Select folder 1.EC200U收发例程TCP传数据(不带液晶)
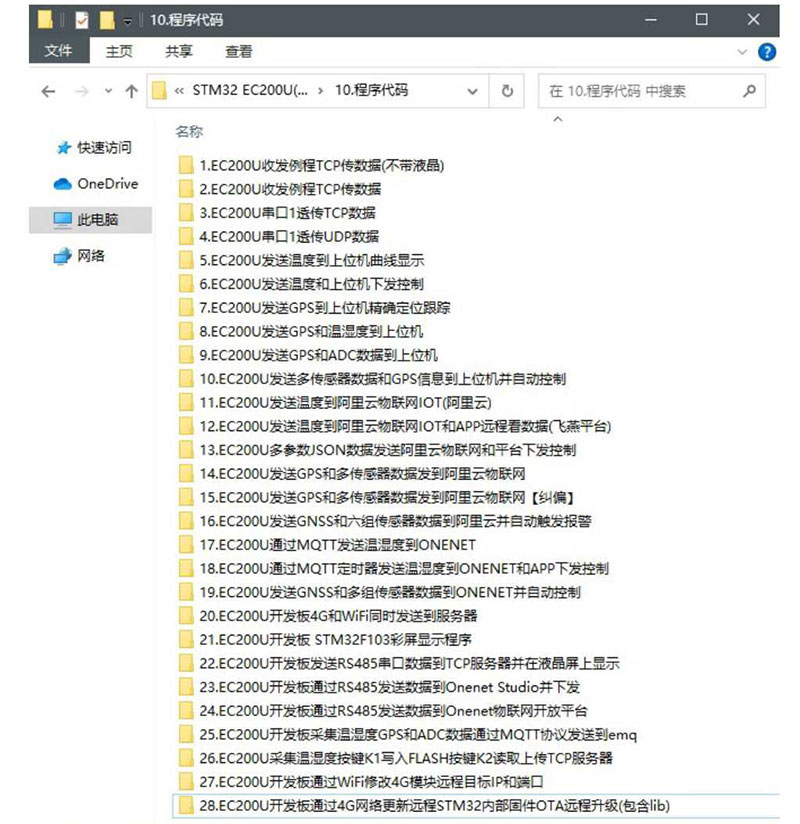Viewport: 800px width, 824px height. pos(322,166)
